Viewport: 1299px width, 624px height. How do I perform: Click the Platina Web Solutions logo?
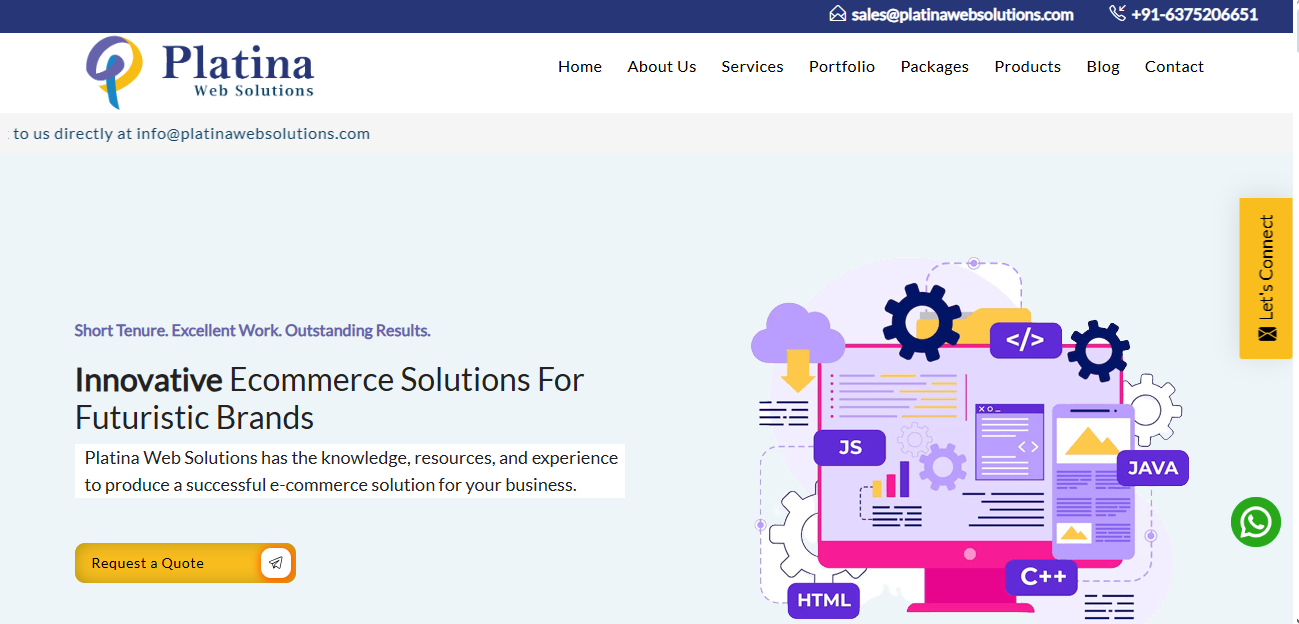200,72
